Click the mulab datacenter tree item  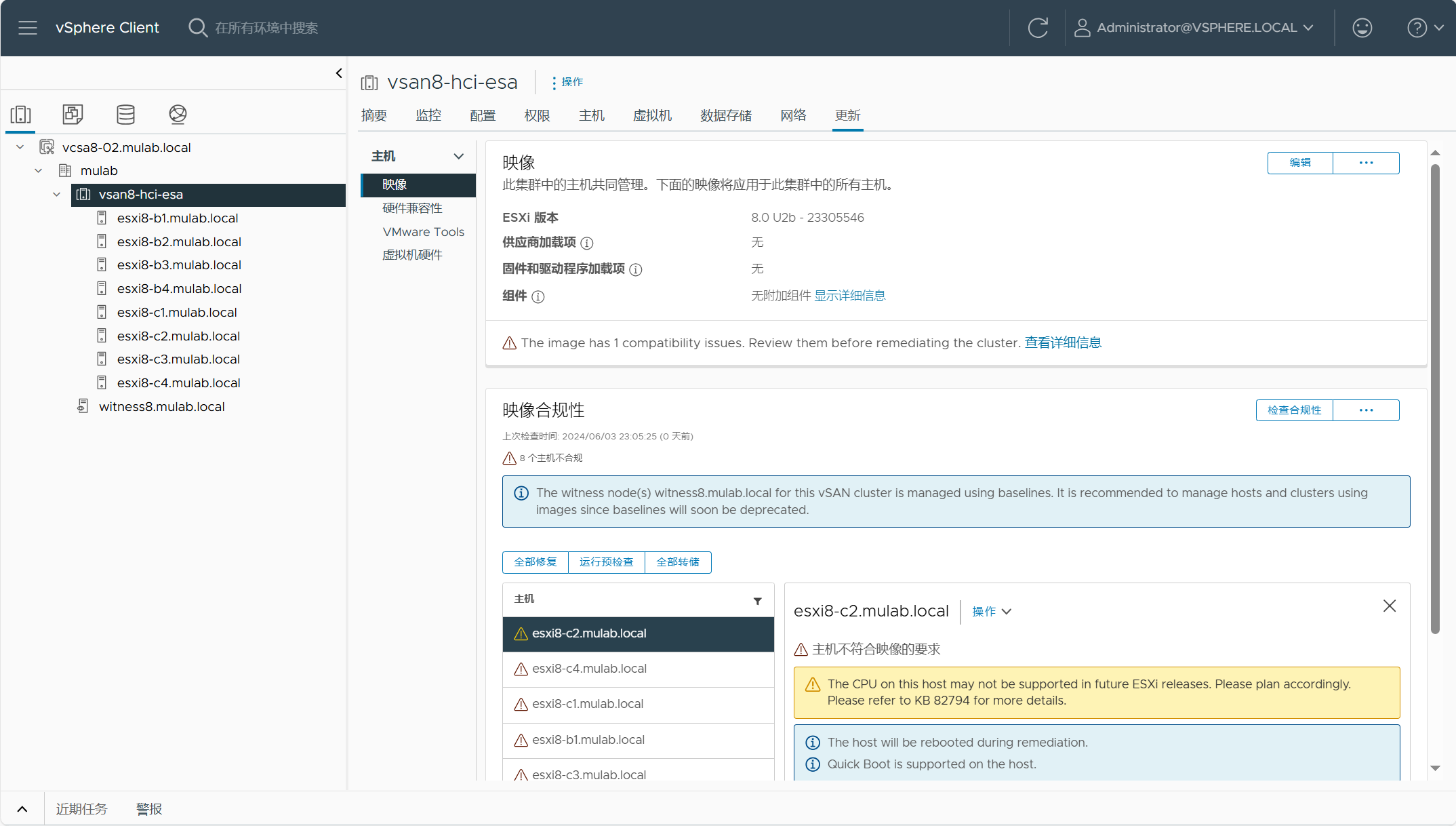(x=99, y=171)
